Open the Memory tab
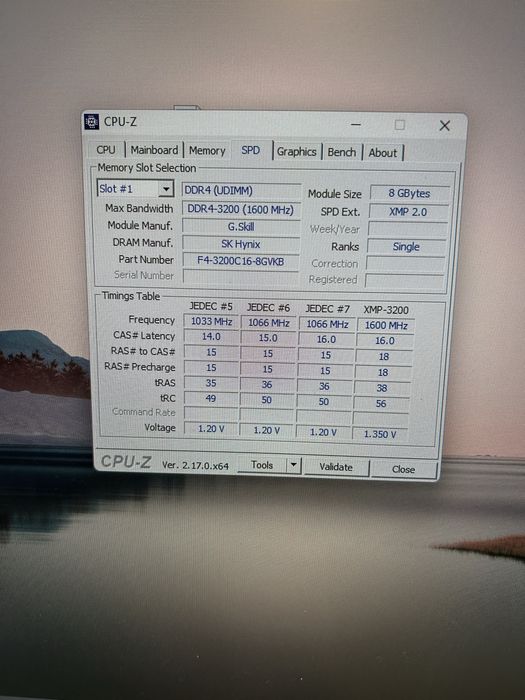This screenshot has width=525, height=700. click(x=207, y=150)
